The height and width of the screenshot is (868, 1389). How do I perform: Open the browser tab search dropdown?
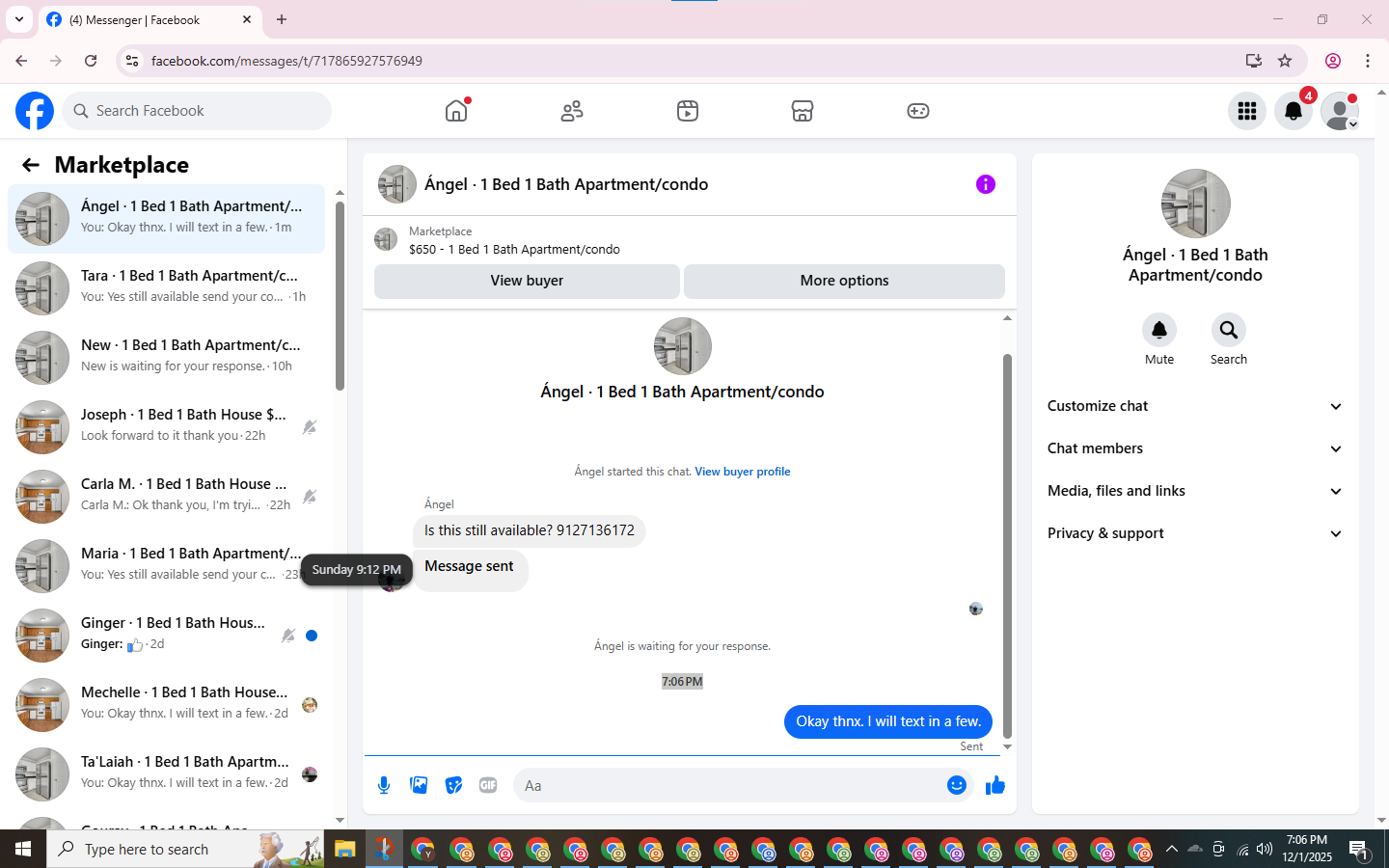tap(19, 19)
